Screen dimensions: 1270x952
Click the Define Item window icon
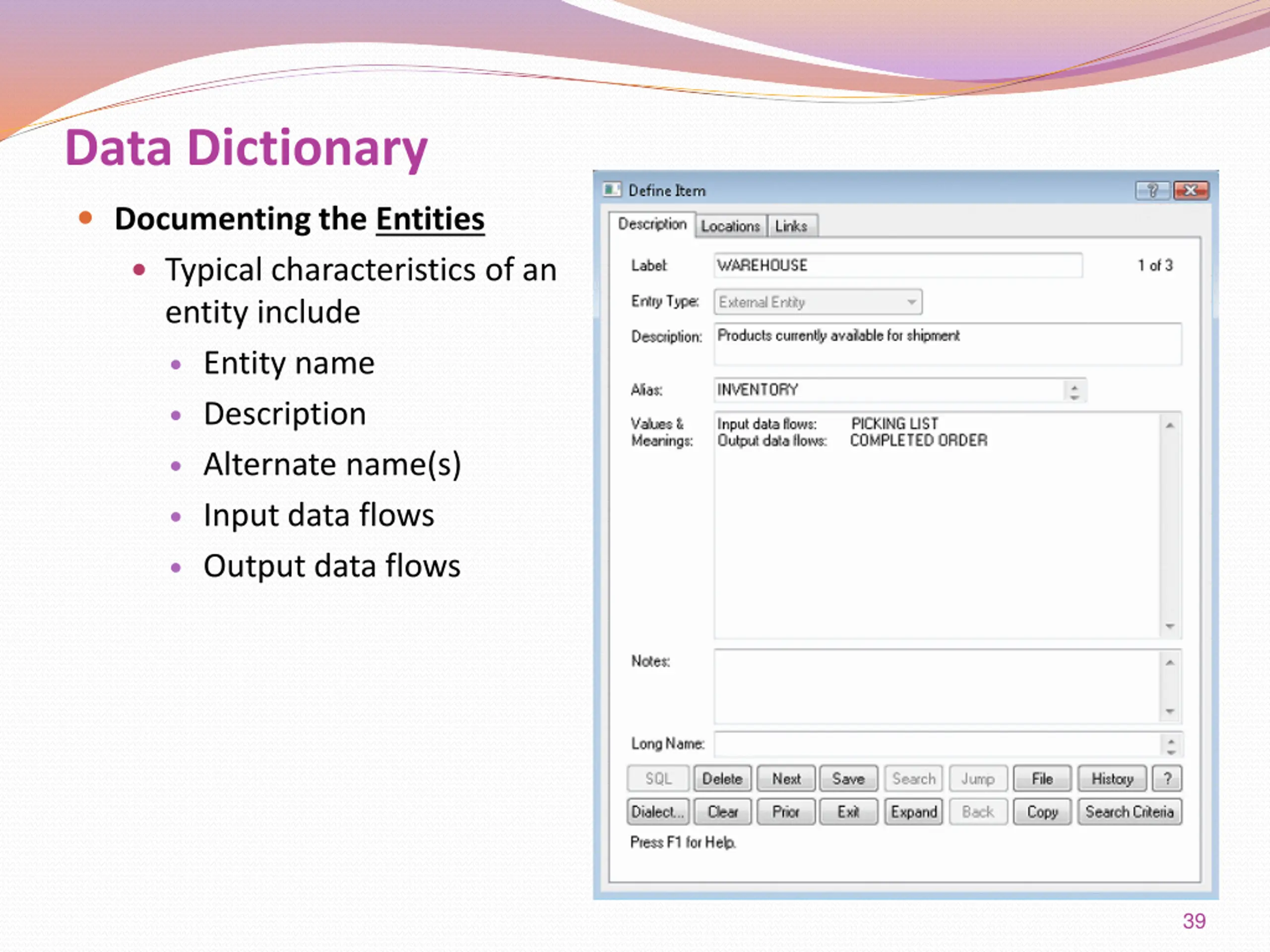coord(612,190)
